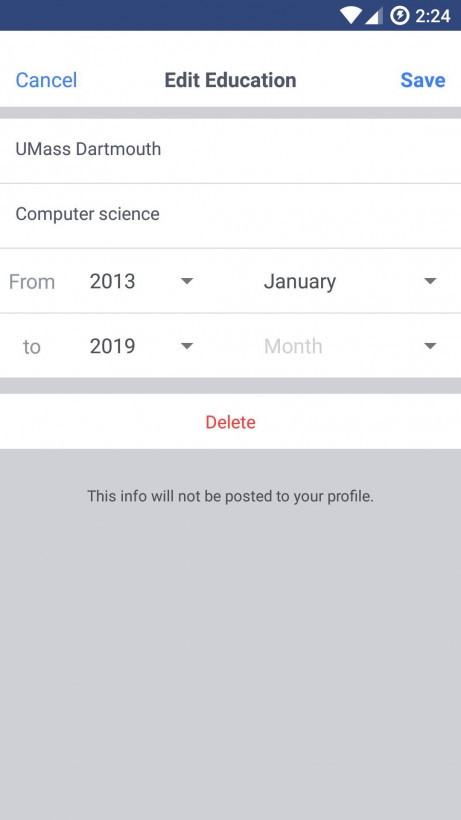This screenshot has height=820, width=461.
Task: Tap the profile info notice text
Action: coord(230,496)
